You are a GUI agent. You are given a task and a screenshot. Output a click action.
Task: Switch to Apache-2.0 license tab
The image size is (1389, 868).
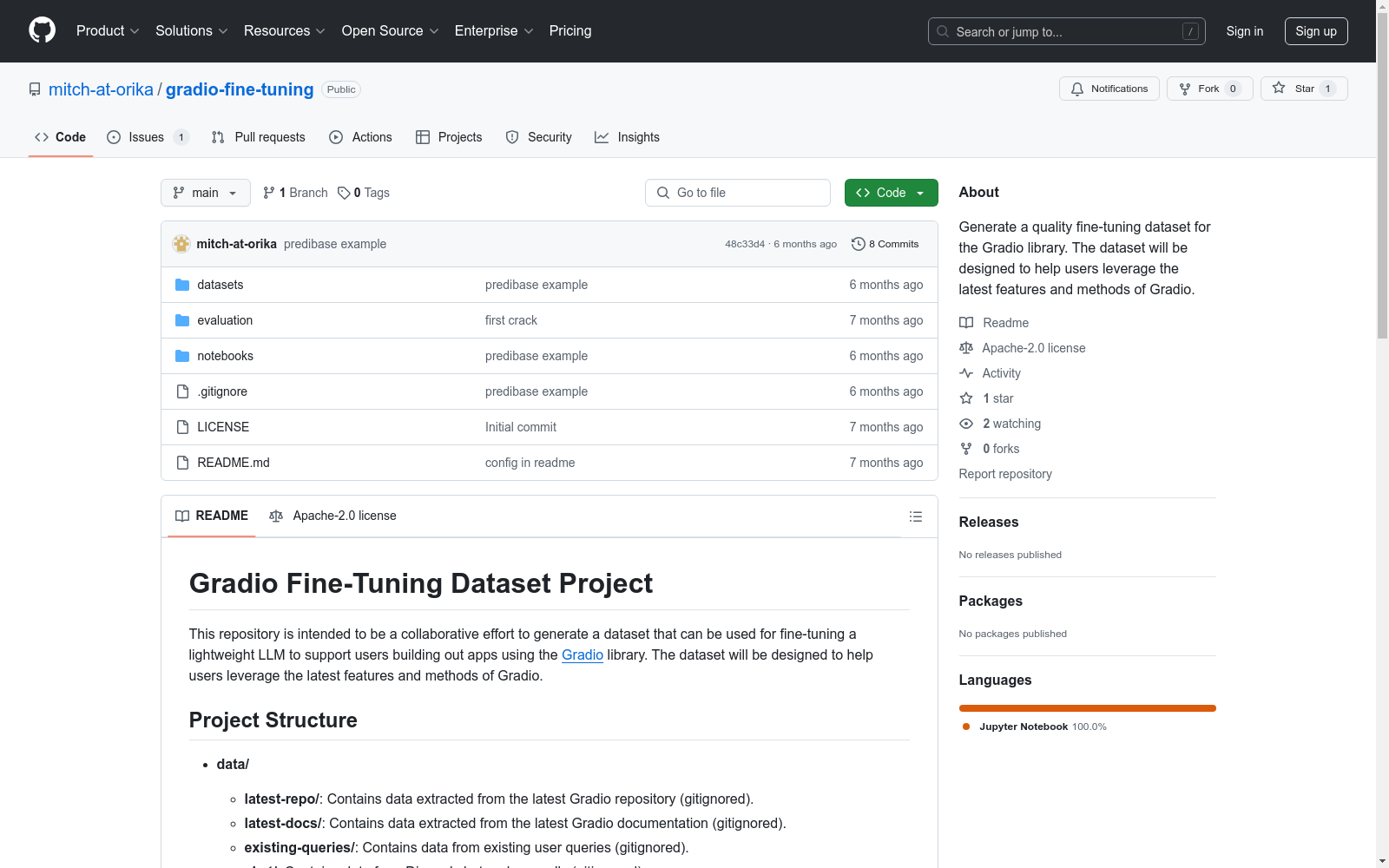pyautogui.click(x=332, y=516)
